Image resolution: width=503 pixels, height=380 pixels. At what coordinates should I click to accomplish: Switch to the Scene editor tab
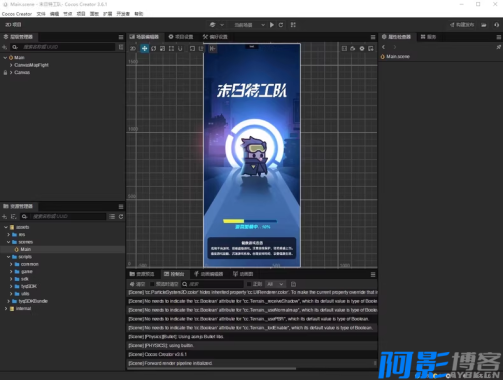click(x=144, y=37)
